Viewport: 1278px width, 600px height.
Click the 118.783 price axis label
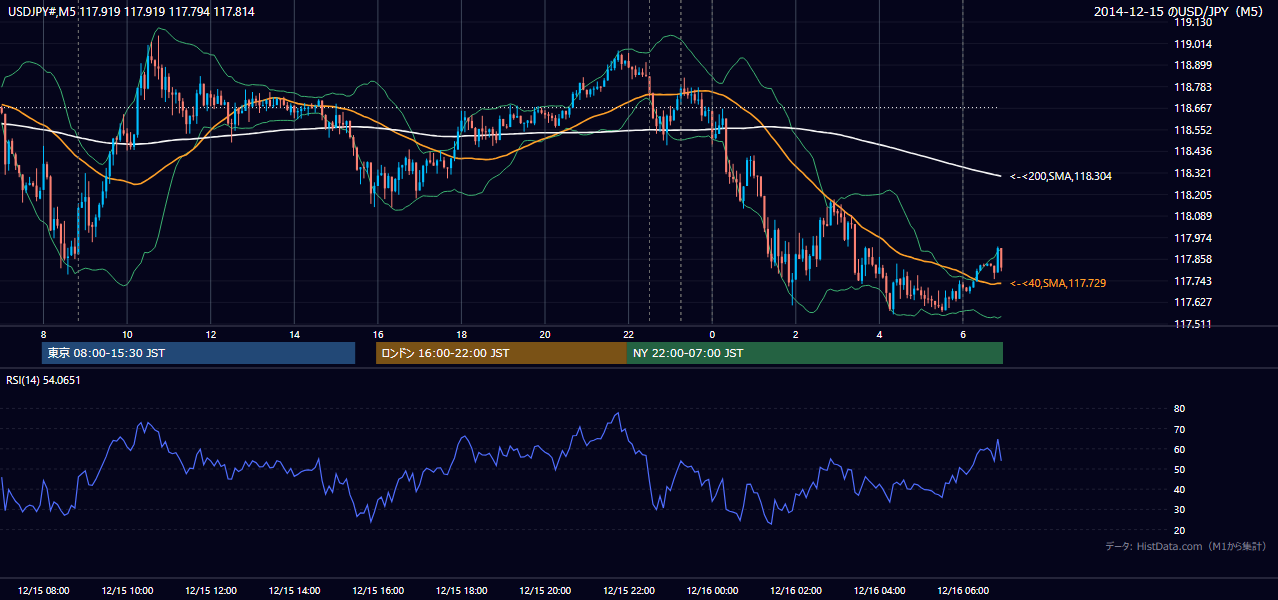coord(1192,87)
